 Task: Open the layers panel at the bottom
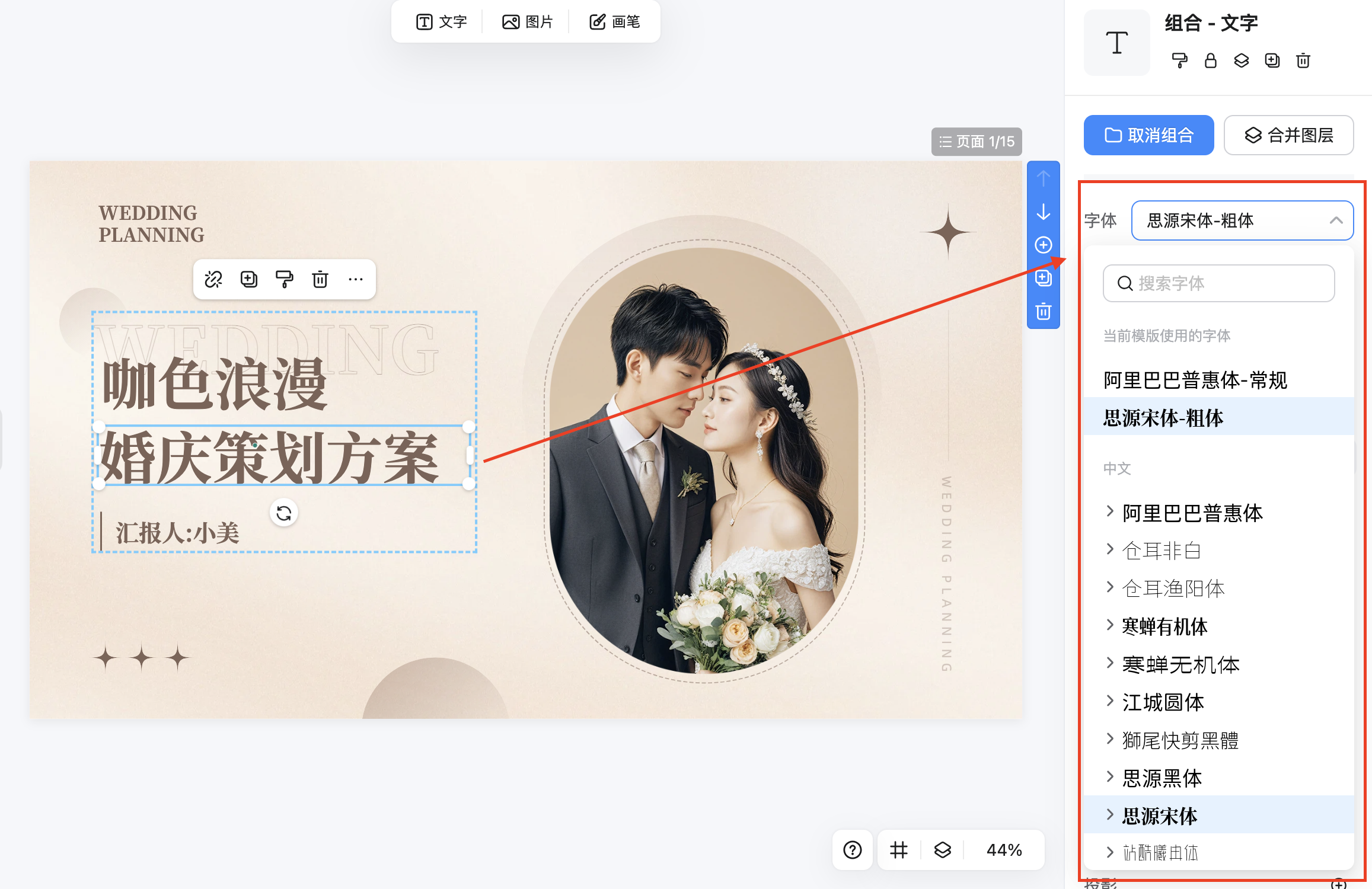(x=942, y=850)
